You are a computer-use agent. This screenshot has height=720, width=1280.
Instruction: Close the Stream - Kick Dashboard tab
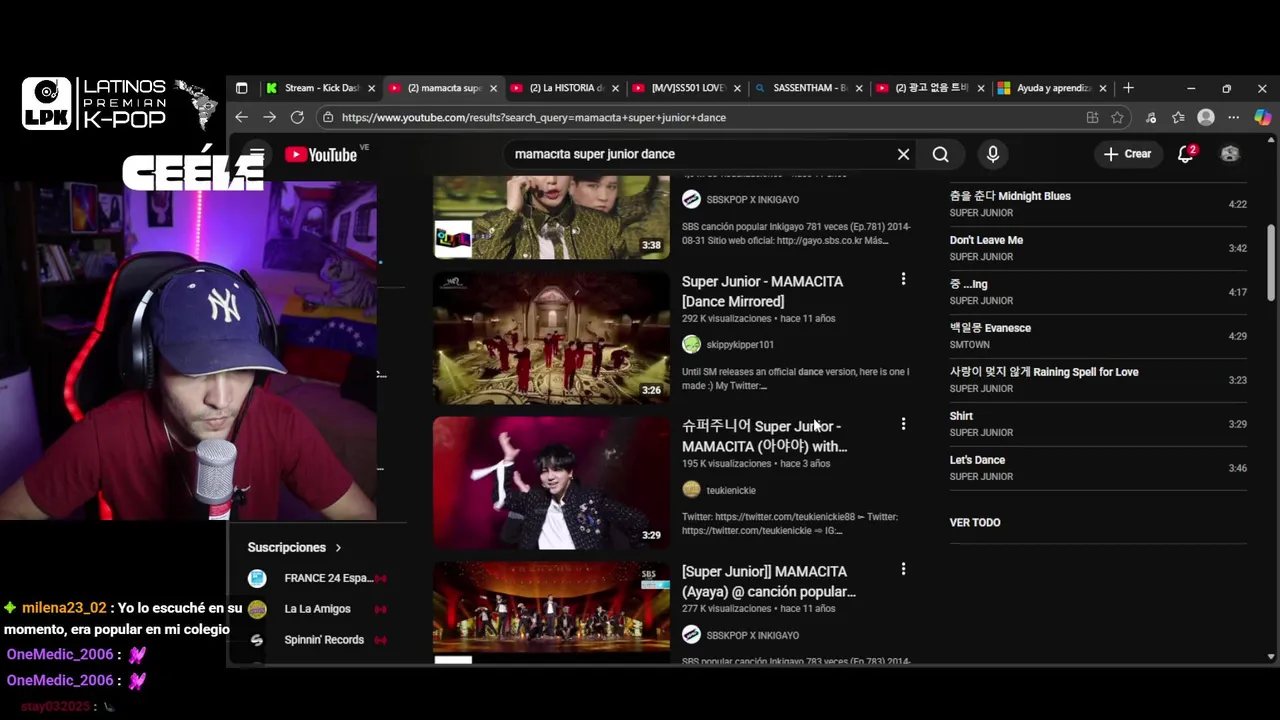pyautogui.click(x=371, y=88)
